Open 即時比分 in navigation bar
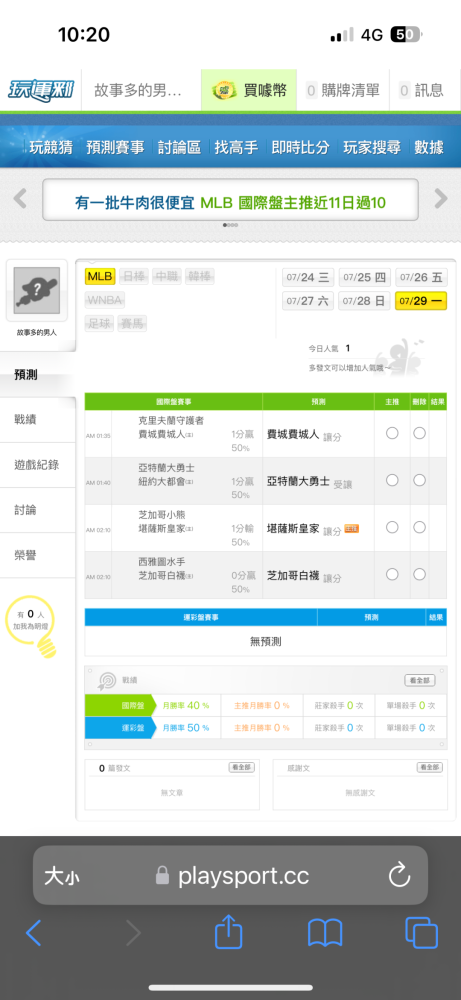The image size is (461, 1000). [300, 147]
